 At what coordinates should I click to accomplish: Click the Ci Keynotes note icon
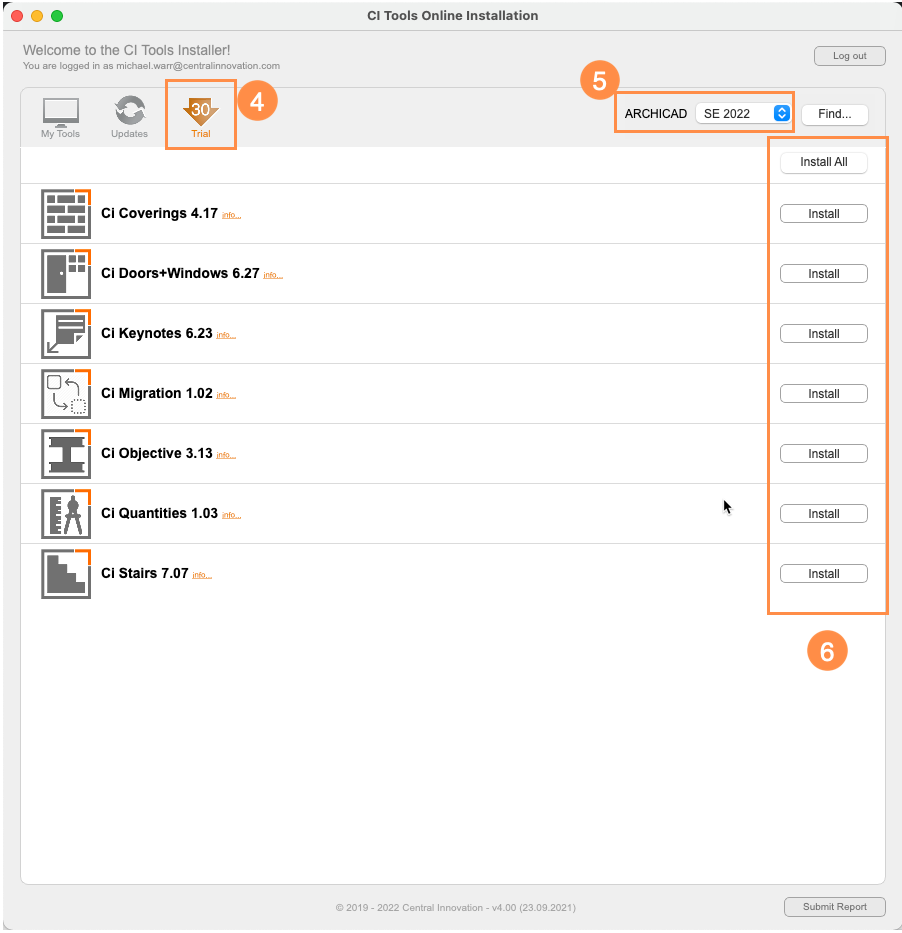66,334
